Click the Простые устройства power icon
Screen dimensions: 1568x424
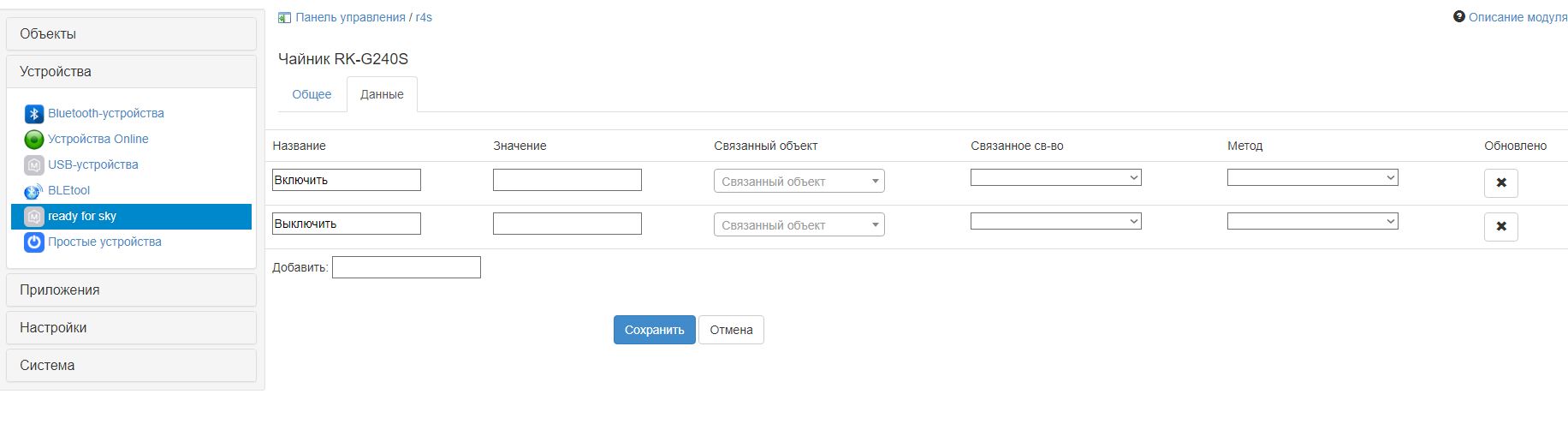click(x=34, y=242)
